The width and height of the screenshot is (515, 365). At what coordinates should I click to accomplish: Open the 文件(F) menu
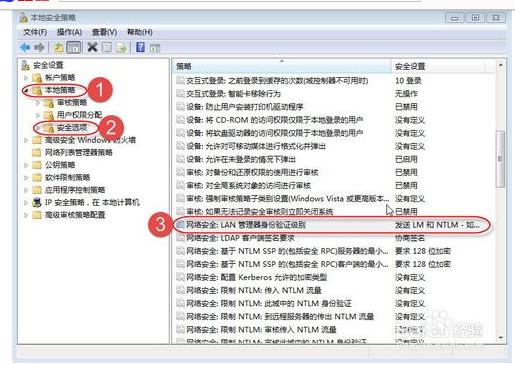pyautogui.click(x=35, y=32)
